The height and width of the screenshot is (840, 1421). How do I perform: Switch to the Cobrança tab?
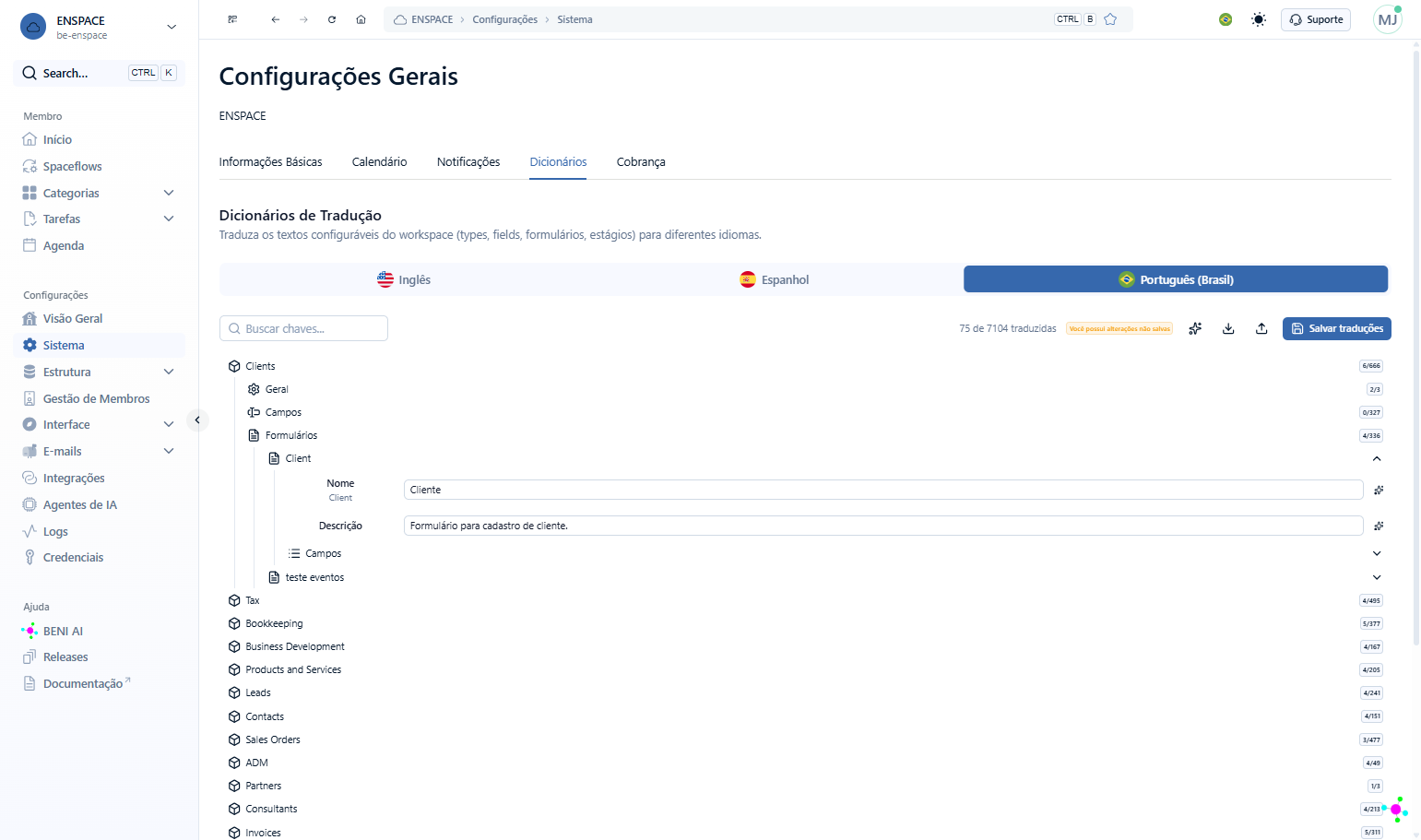pos(641,161)
